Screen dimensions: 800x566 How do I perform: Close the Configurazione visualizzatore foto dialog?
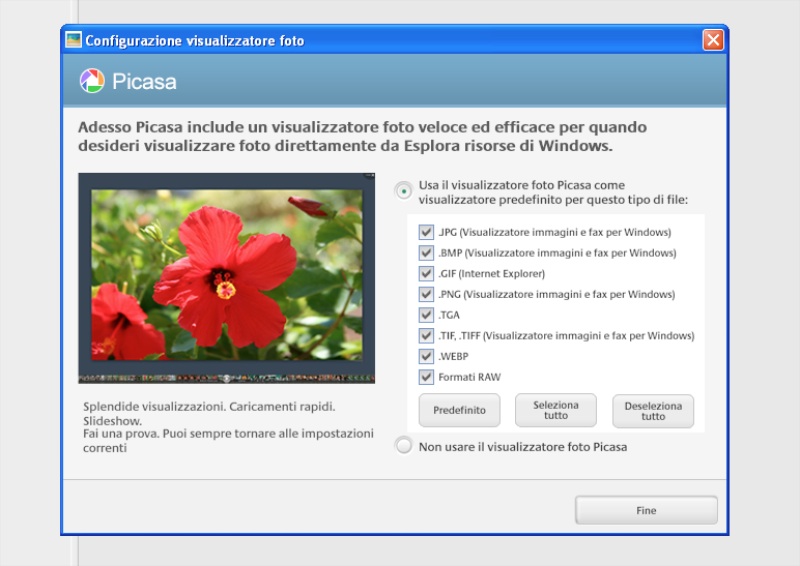[712, 40]
